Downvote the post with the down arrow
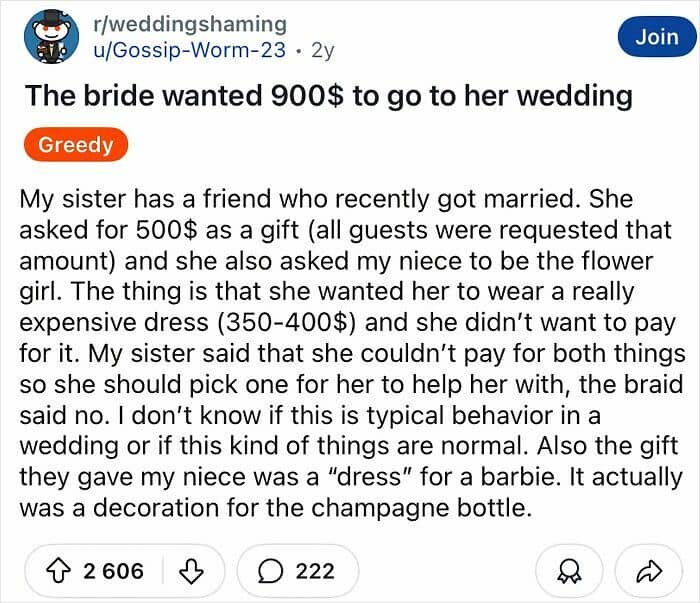 tap(191, 571)
